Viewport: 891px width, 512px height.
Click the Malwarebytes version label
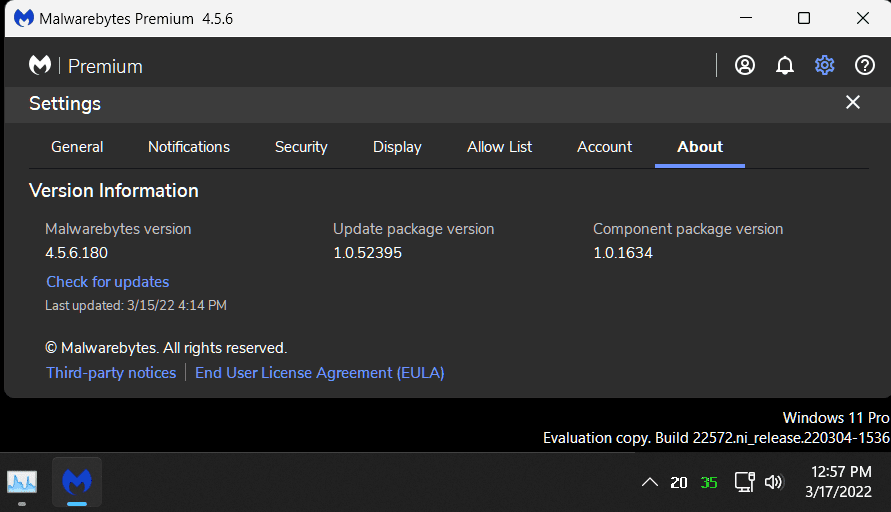point(118,229)
